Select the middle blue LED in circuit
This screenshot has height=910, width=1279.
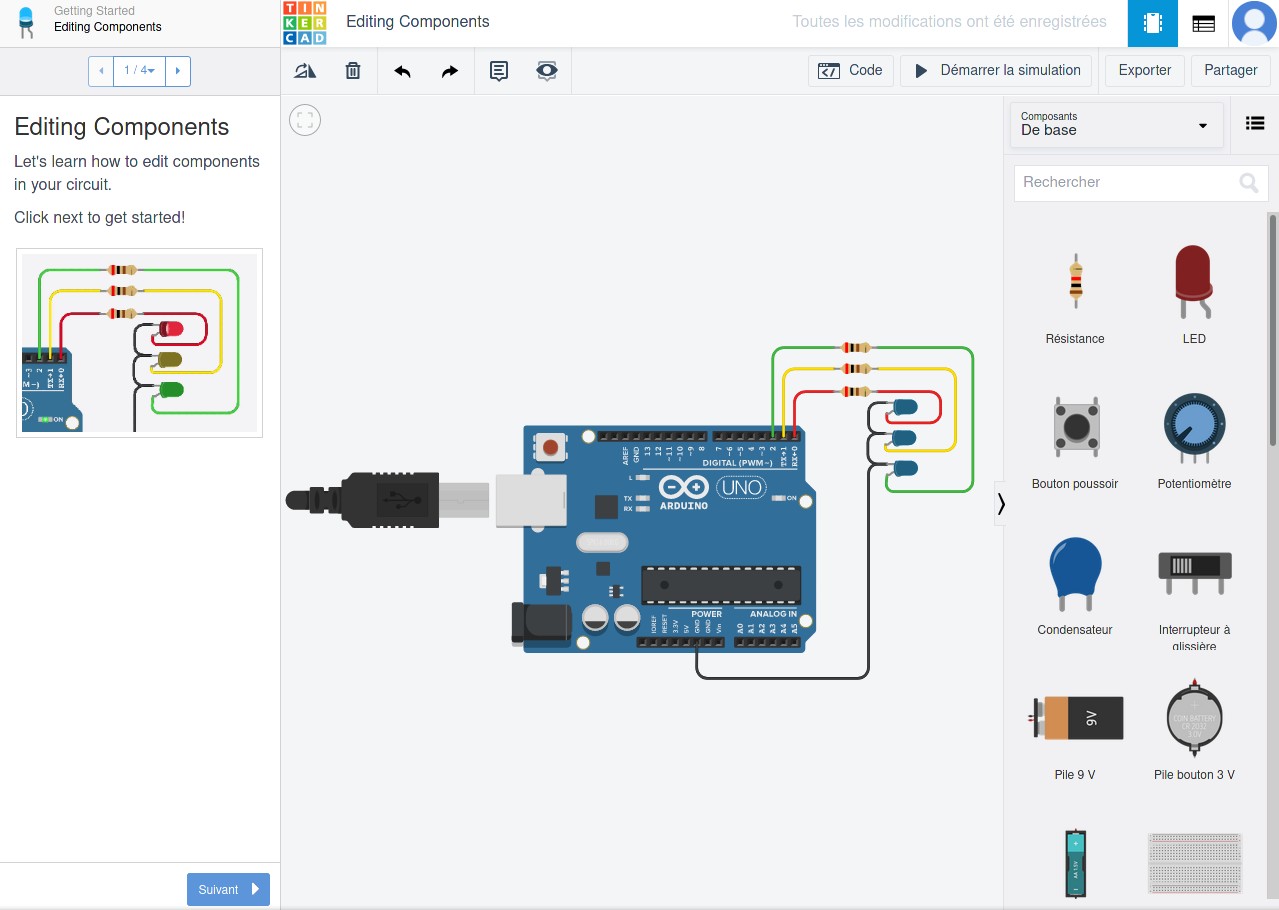902,438
